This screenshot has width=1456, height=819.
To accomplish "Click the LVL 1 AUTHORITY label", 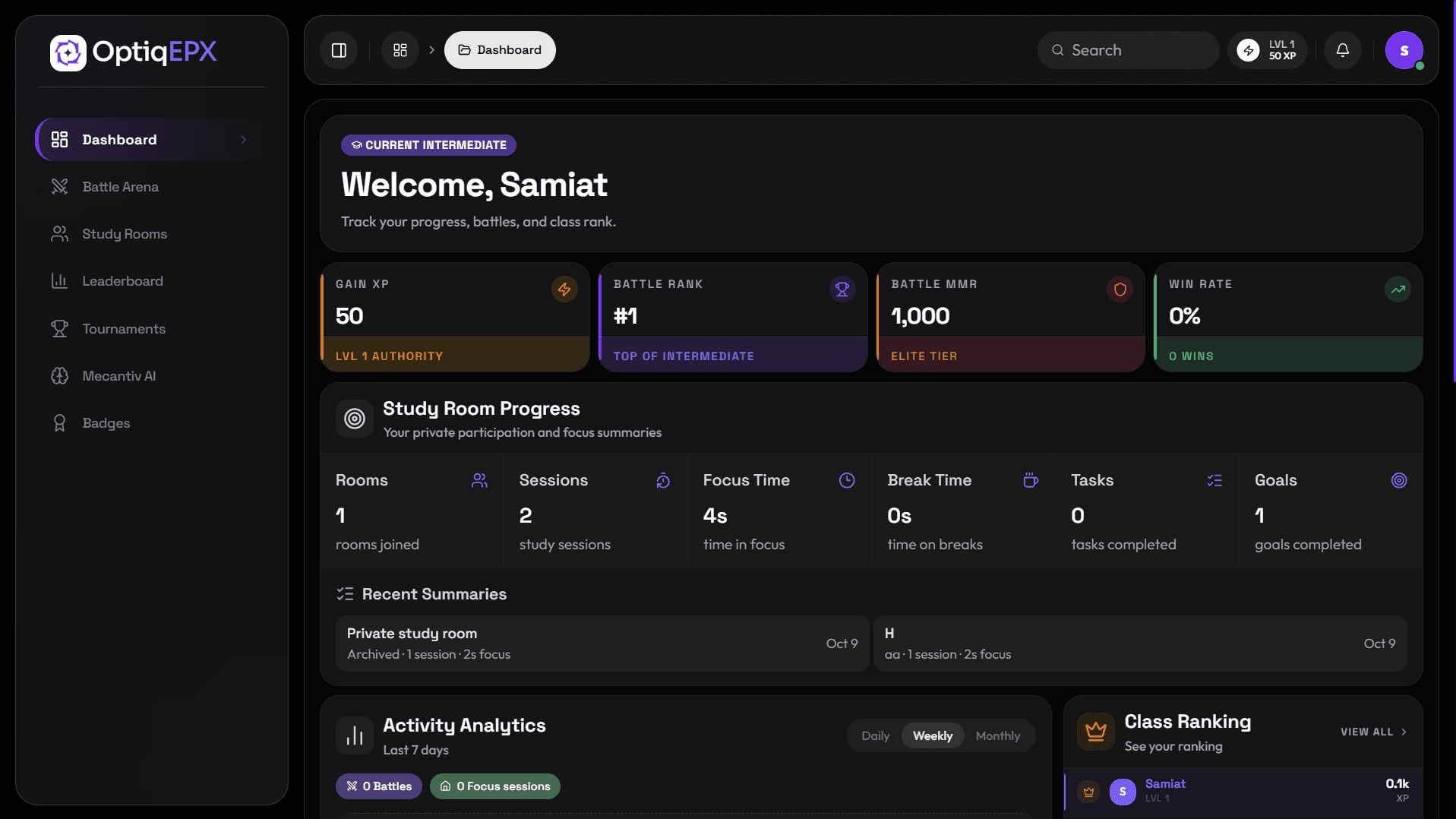I will [x=389, y=356].
